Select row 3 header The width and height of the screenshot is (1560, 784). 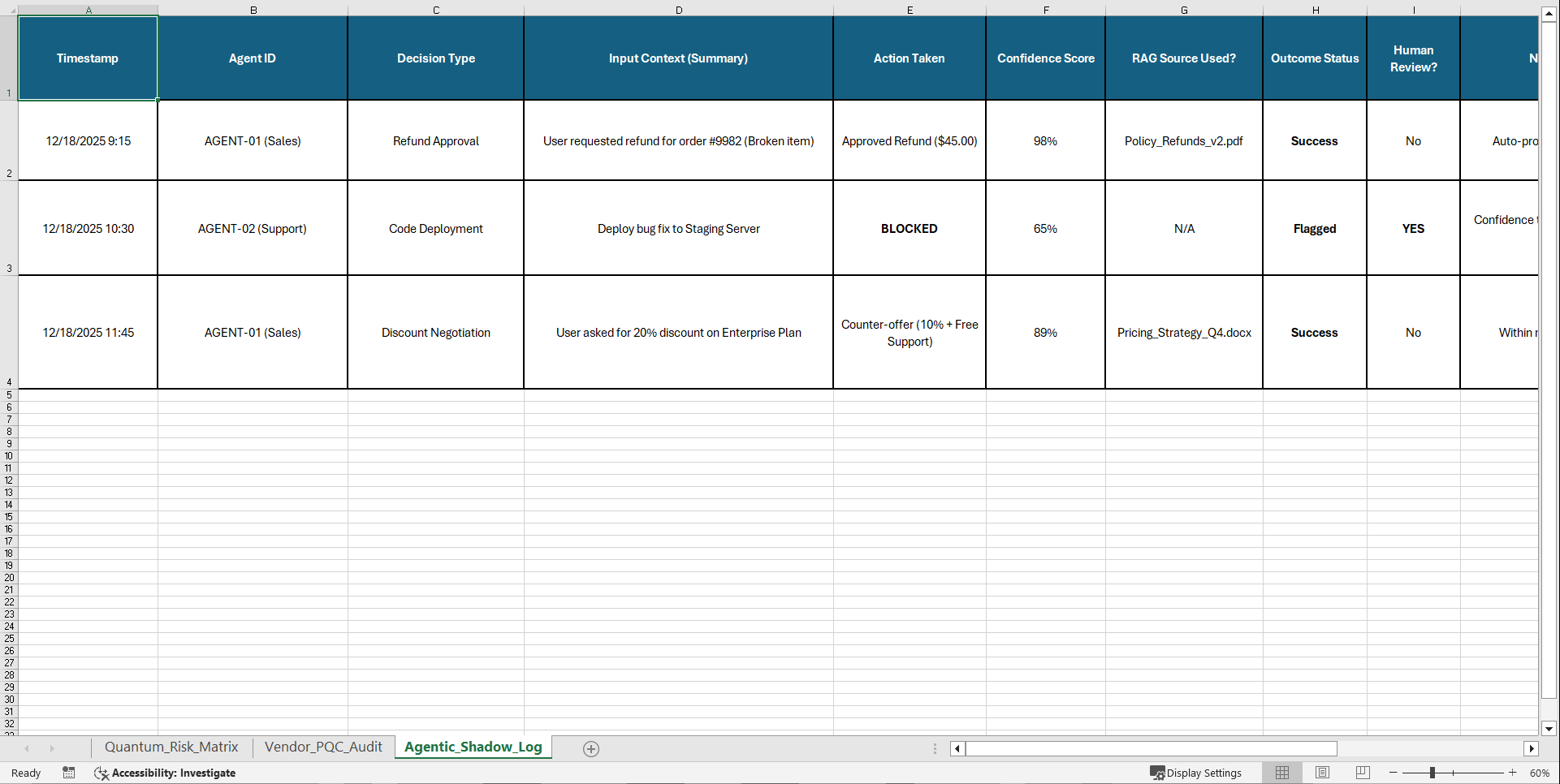9,228
